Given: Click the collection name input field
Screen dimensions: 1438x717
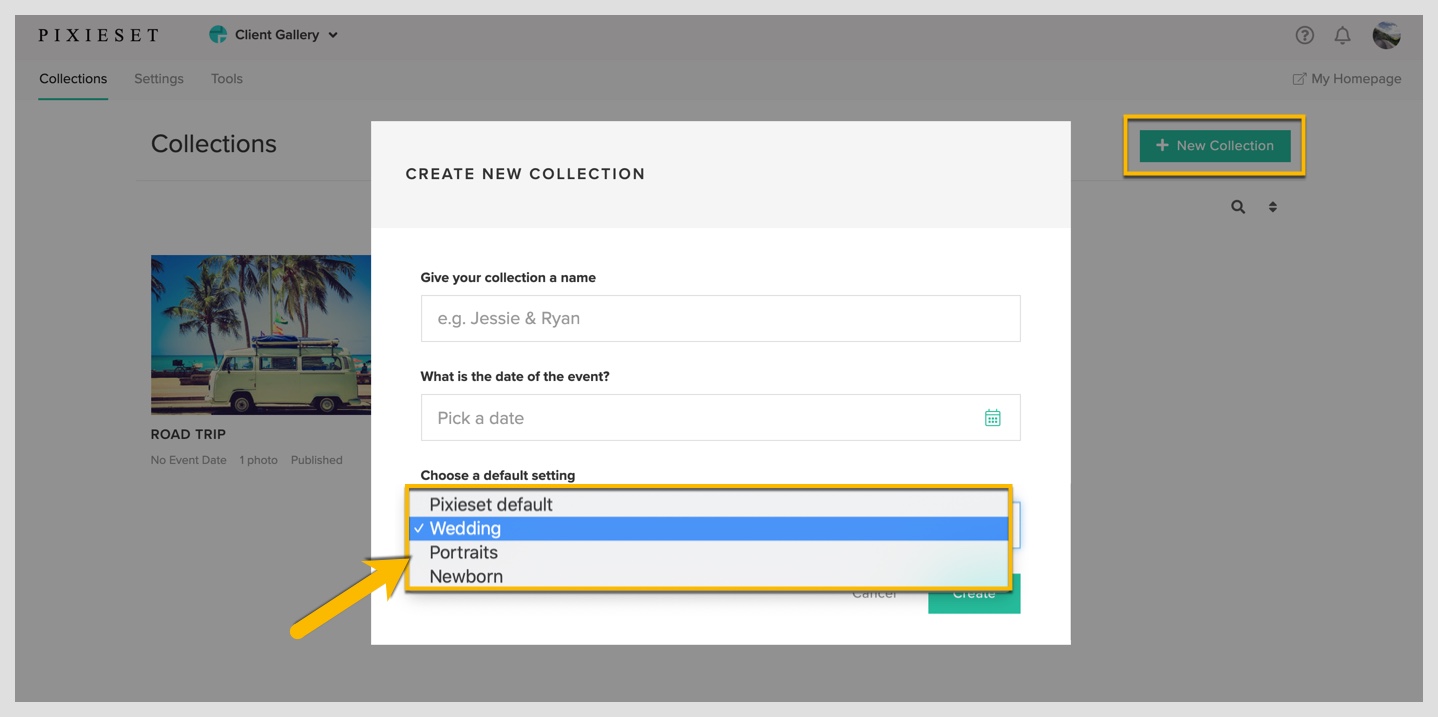Looking at the screenshot, I should 720,318.
